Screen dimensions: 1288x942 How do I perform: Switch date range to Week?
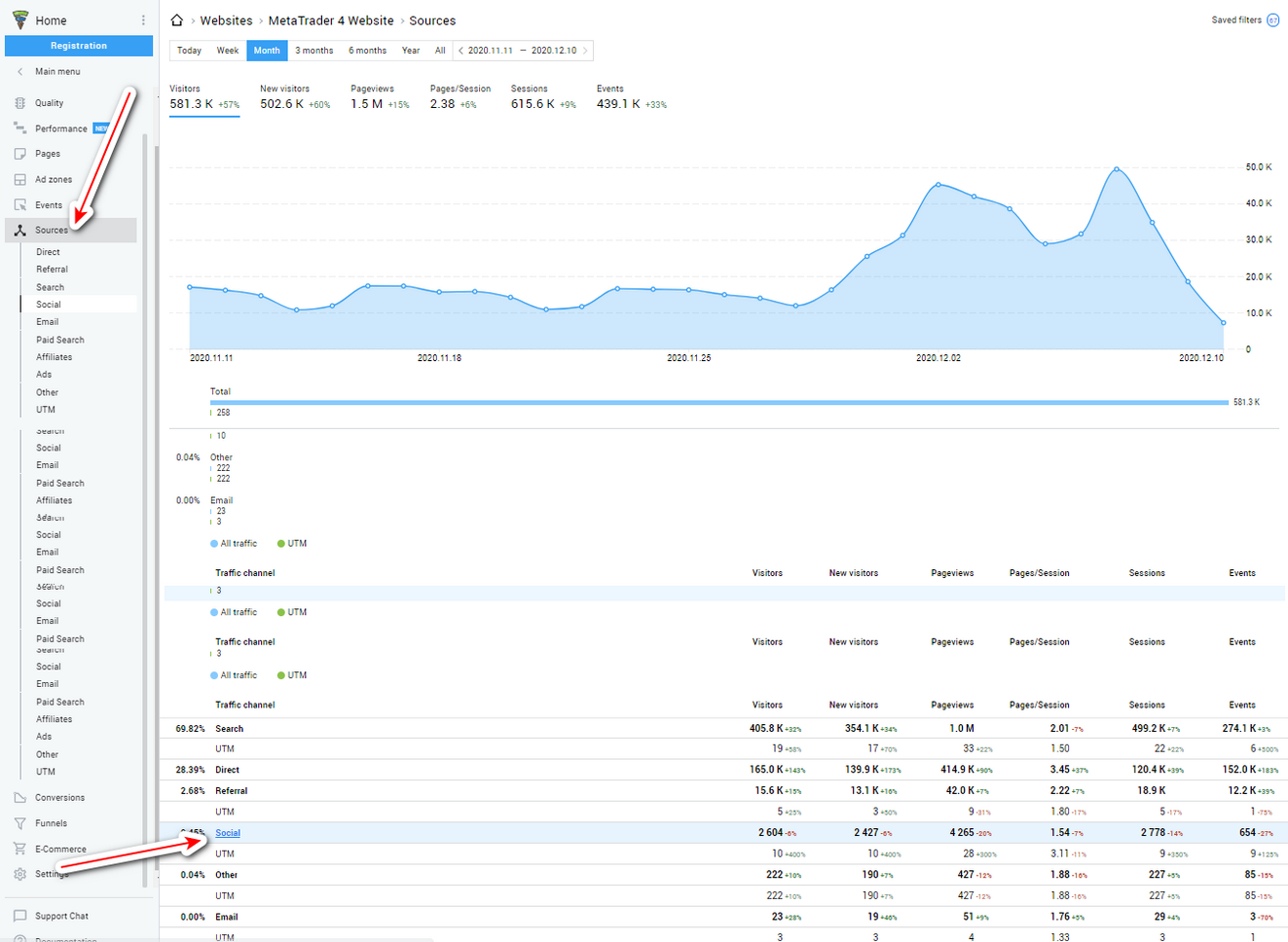pos(228,51)
